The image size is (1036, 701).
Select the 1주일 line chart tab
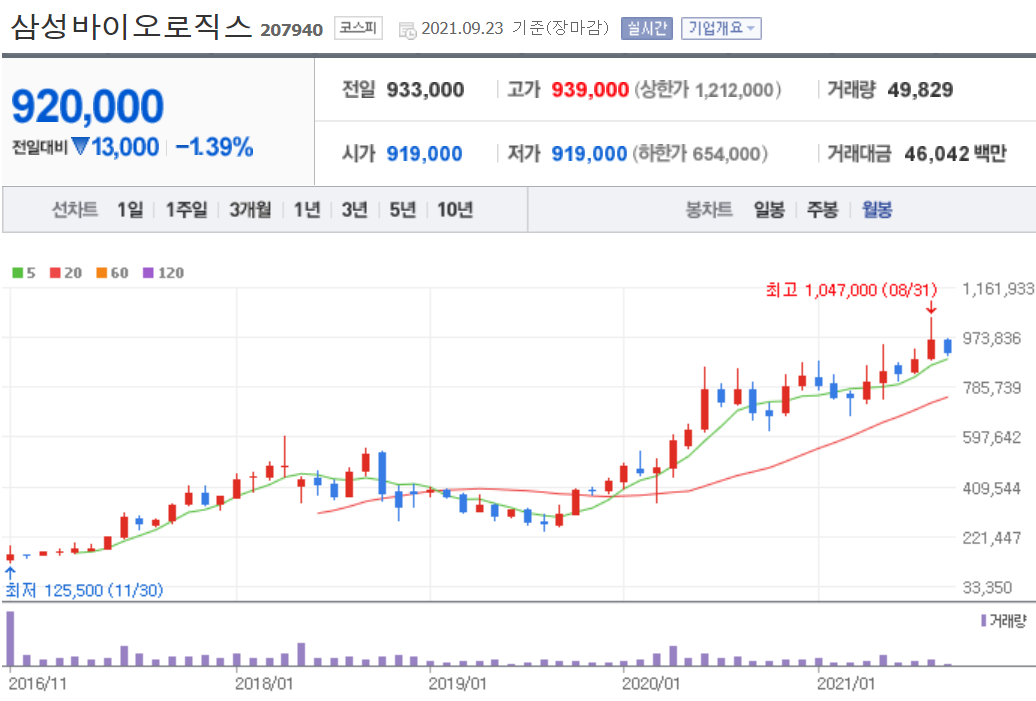click(186, 210)
